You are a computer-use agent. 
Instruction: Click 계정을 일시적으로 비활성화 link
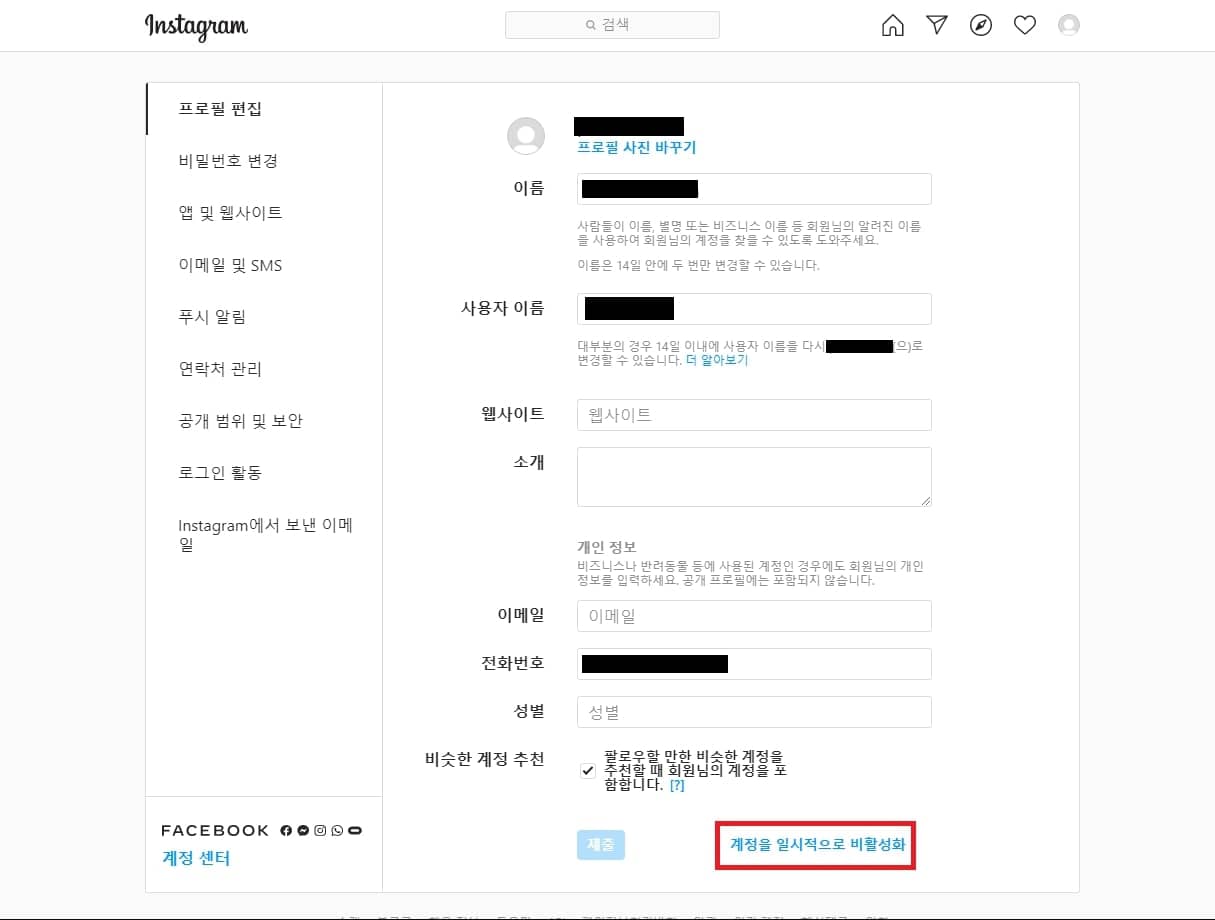(x=817, y=845)
